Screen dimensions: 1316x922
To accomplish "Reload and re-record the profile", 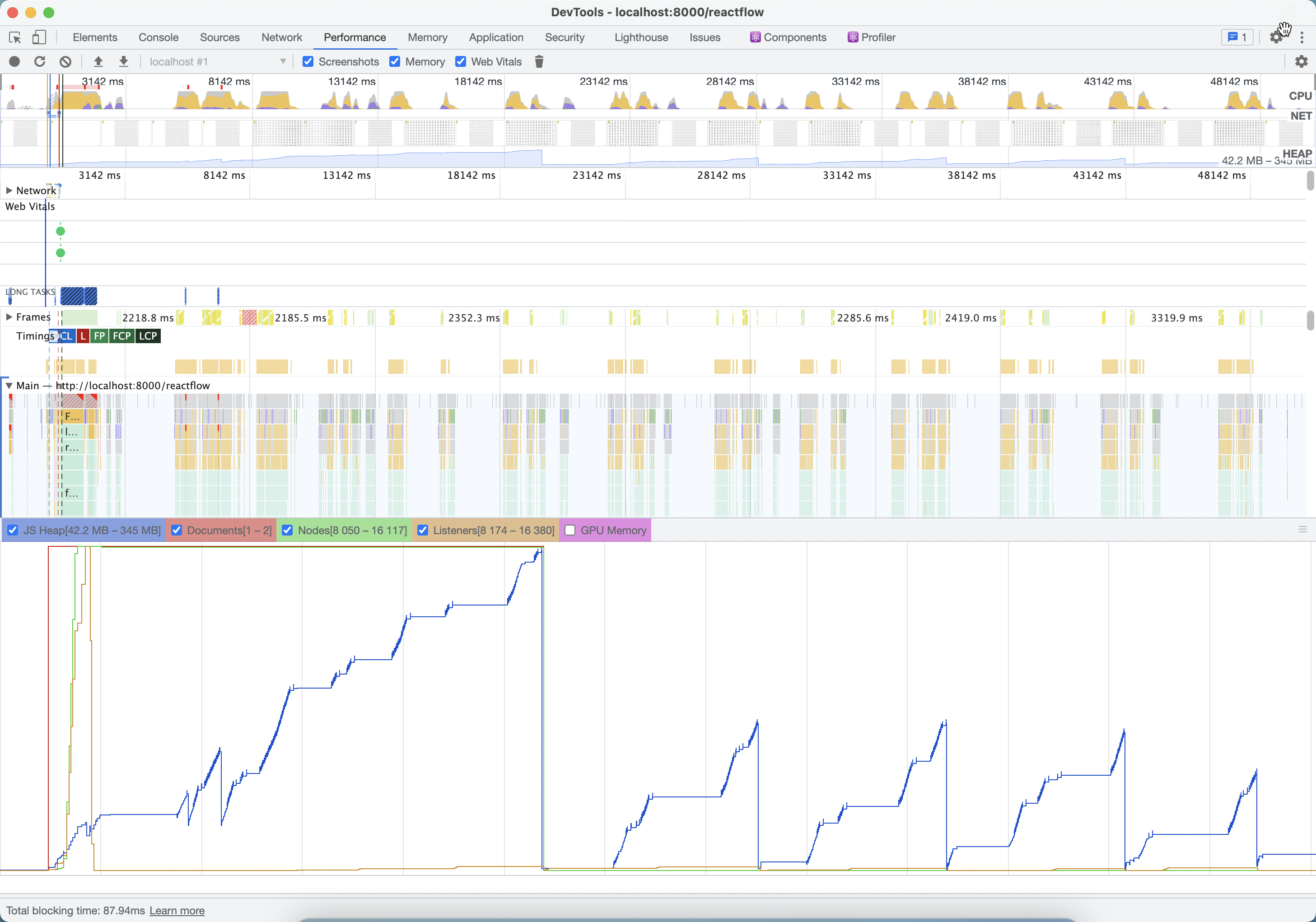I will tap(40, 61).
